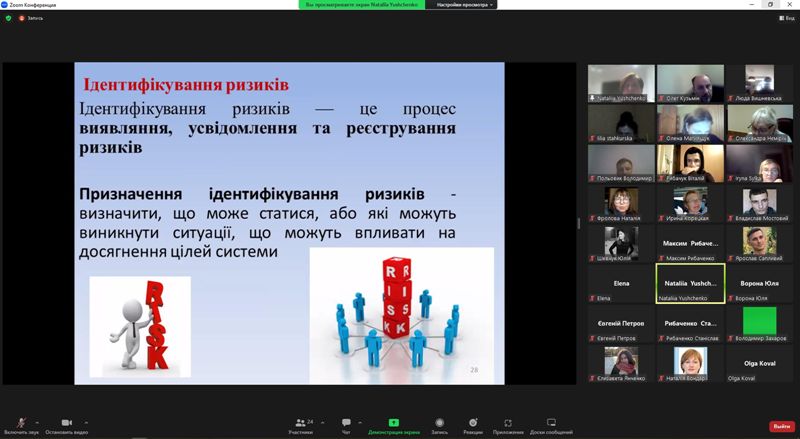Select Єлизавета Яненко participant tile
800x439 pixels.
pyautogui.click(x=621, y=363)
